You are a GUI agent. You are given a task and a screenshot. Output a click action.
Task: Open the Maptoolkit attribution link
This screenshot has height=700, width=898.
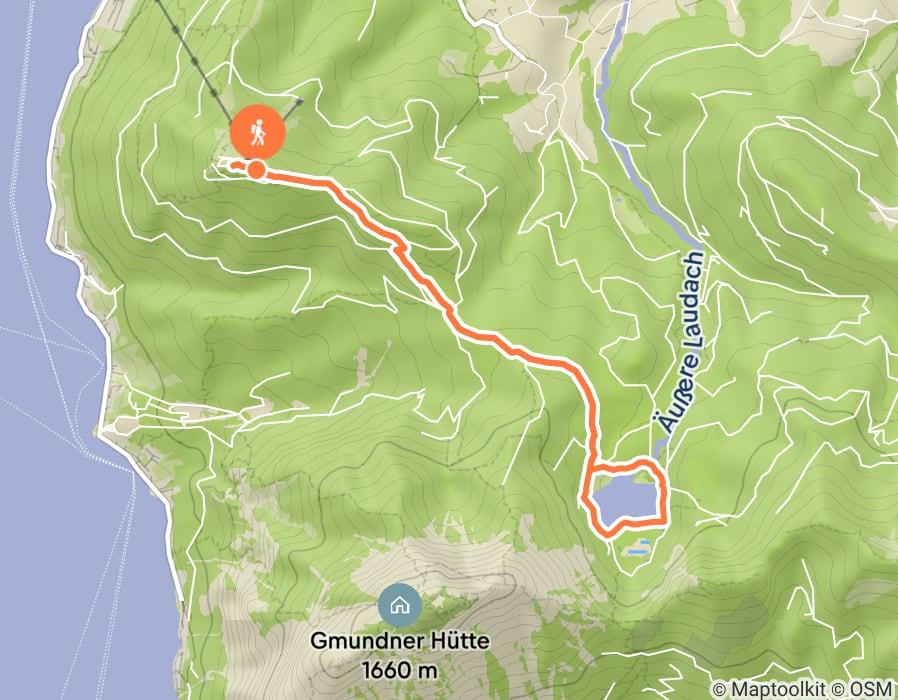[776, 689]
